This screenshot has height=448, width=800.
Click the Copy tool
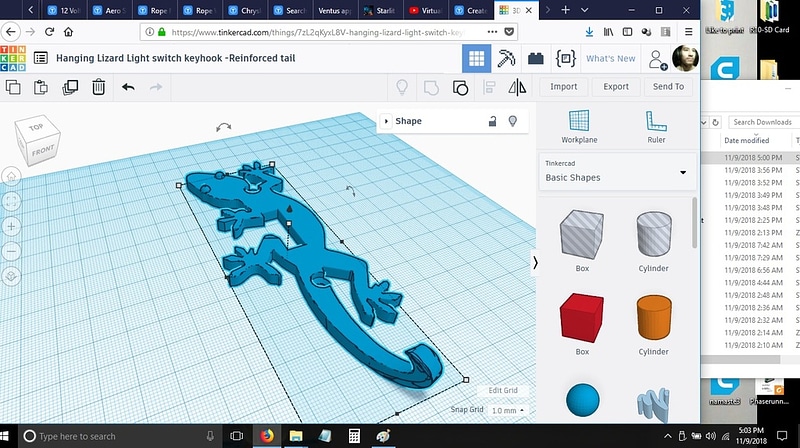click(x=13, y=87)
